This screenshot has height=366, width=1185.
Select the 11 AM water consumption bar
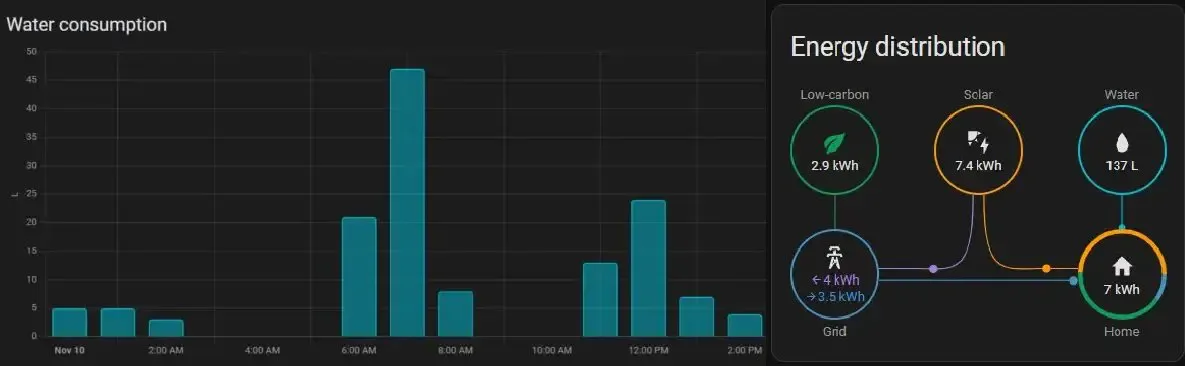600,299
